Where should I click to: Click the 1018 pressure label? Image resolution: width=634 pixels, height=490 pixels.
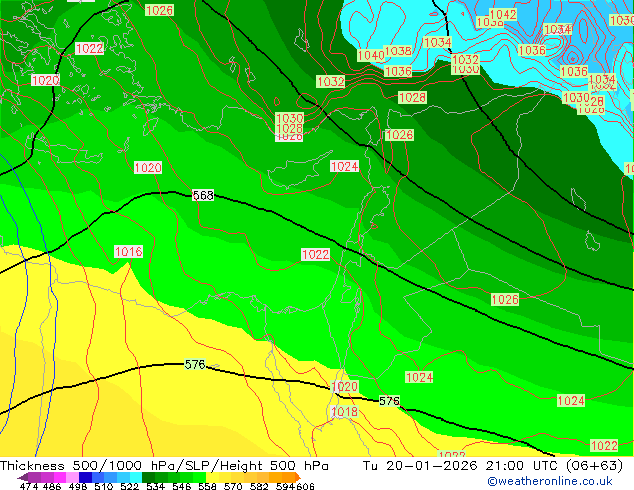pos(344,412)
